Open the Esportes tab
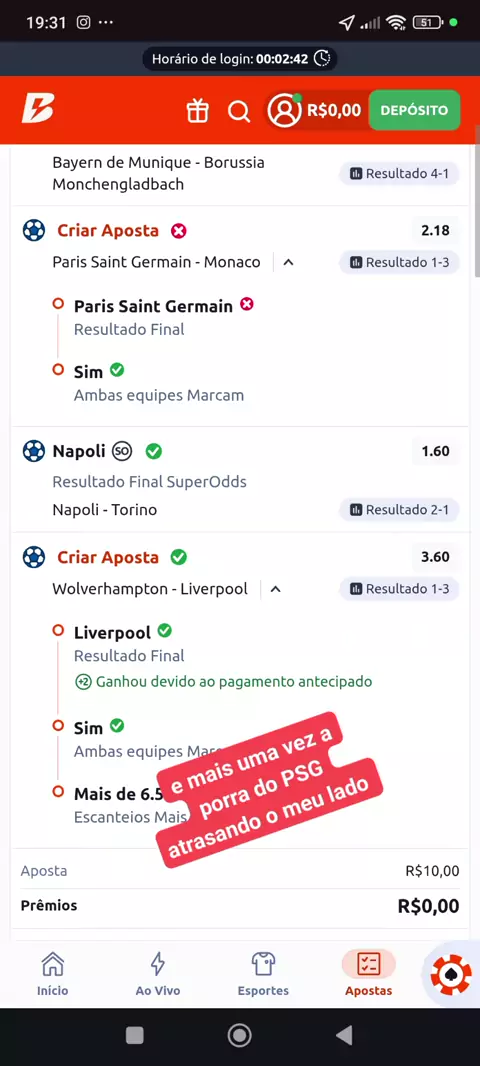The image size is (480, 1066). (263, 974)
